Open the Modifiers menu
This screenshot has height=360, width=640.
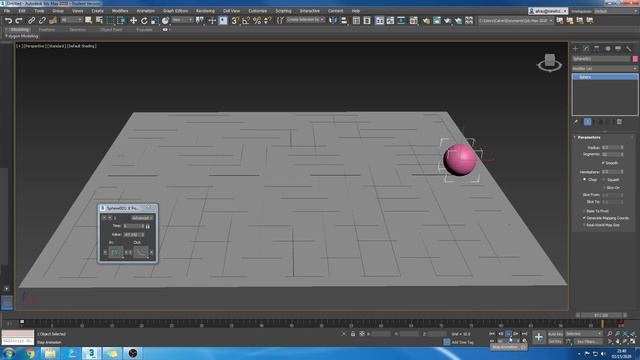pos(120,11)
